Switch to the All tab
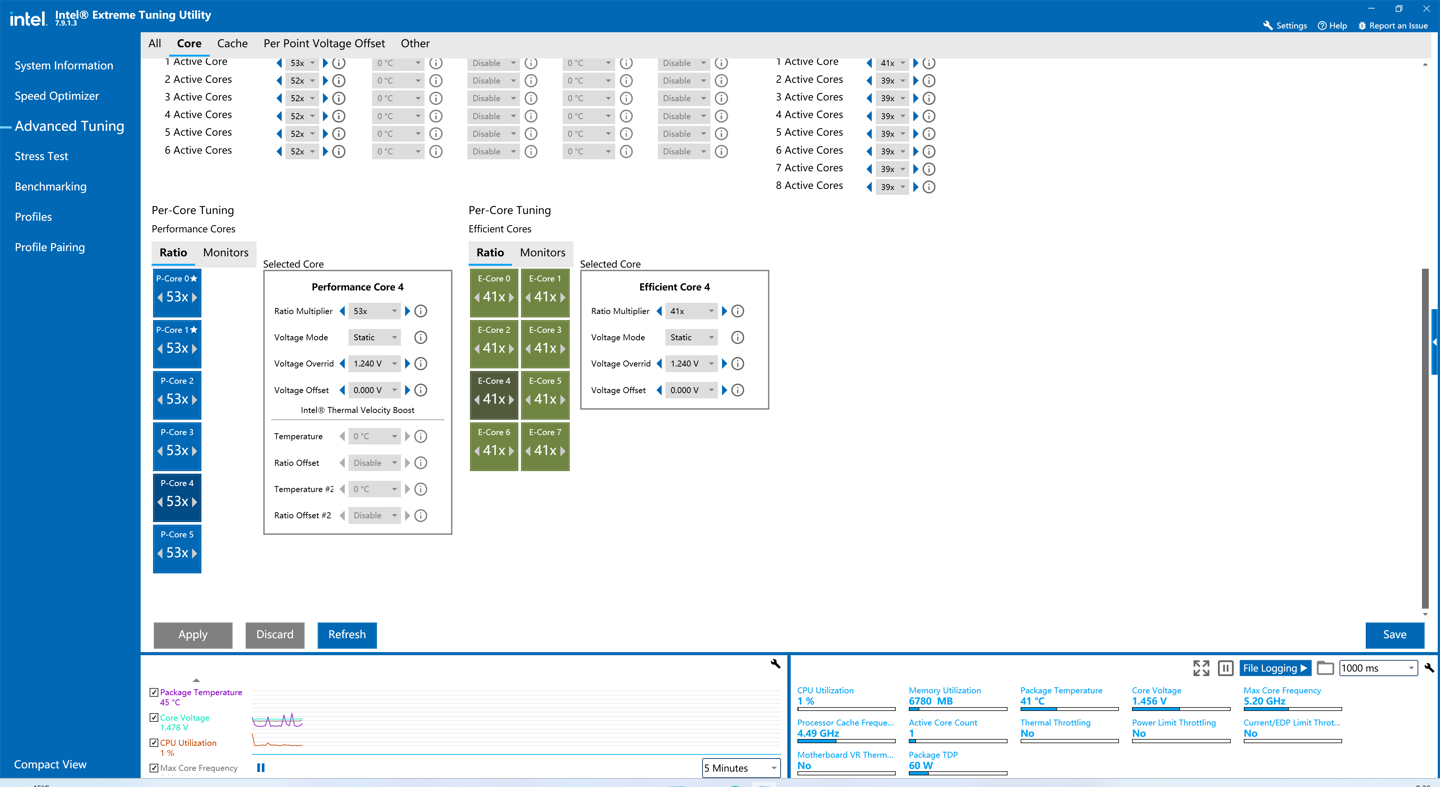 click(154, 43)
